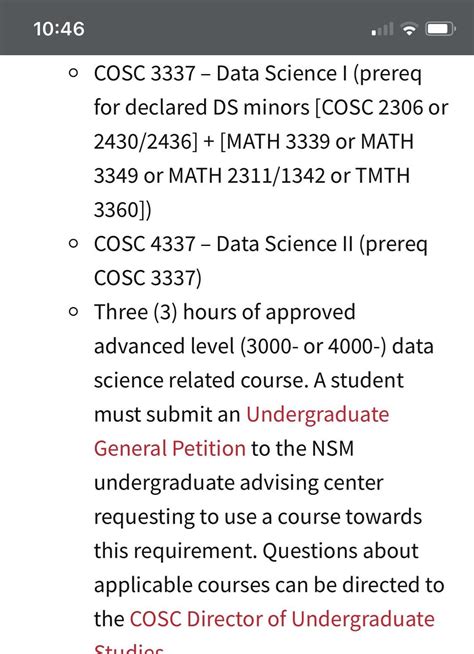Tap the 10:46 clock in status bar
This screenshot has width=474, height=654.
pos(59,29)
